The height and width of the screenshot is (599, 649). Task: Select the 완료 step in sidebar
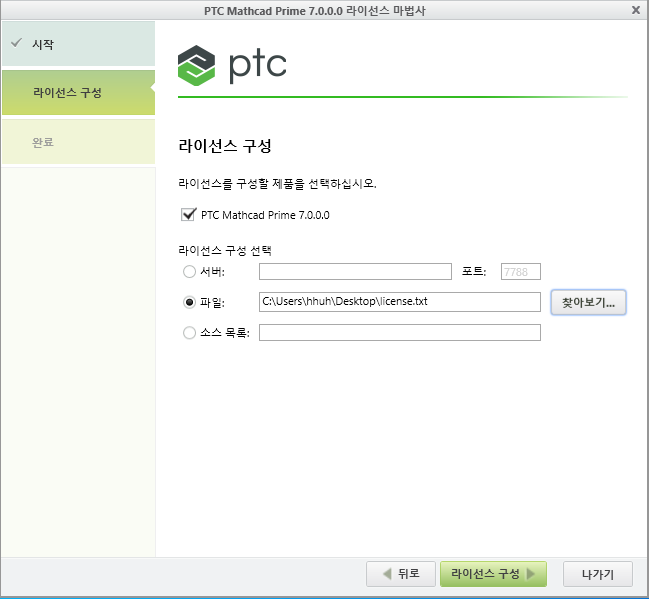coord(79,142)
